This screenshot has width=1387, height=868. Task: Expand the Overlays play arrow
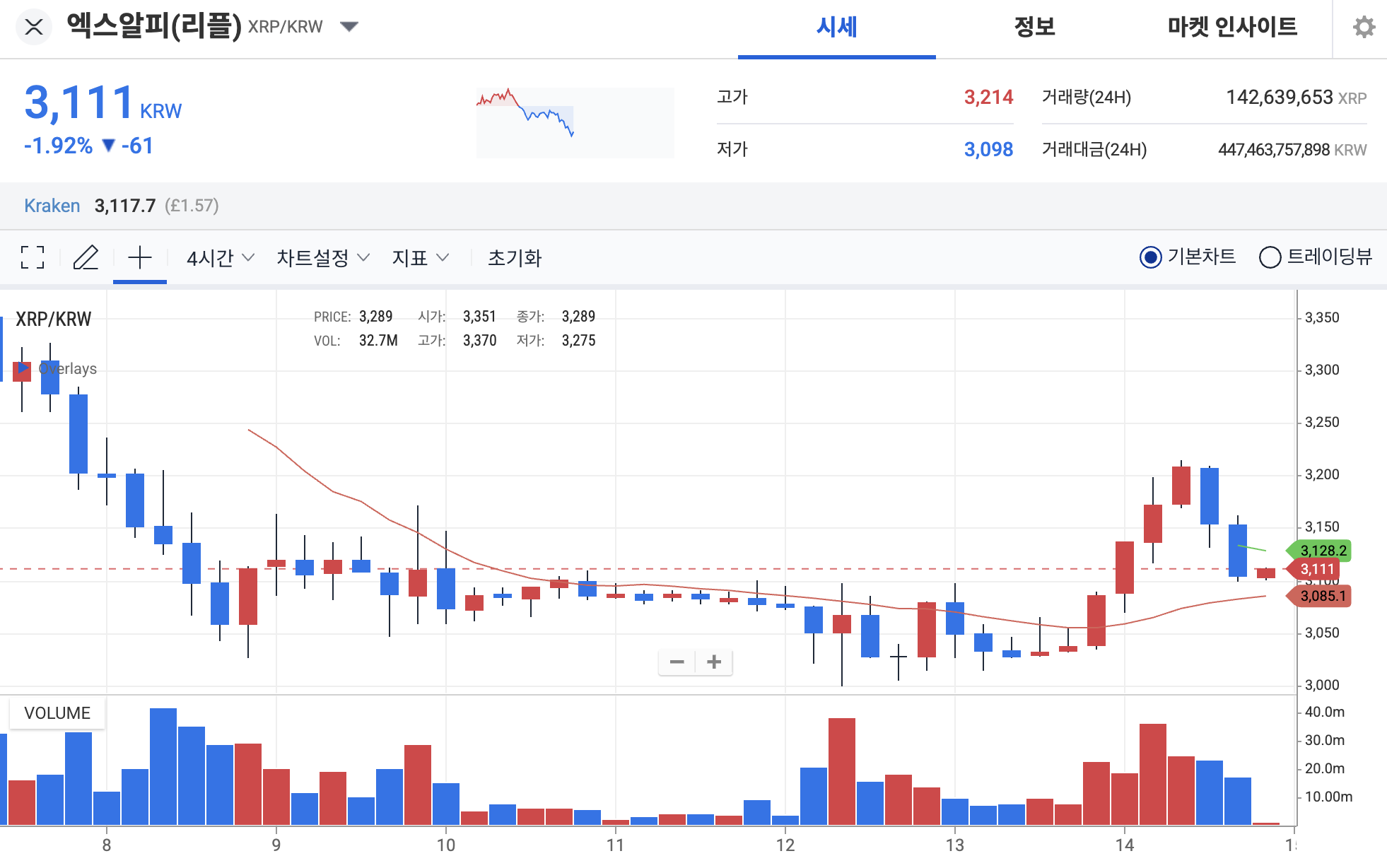click(23, 368)
